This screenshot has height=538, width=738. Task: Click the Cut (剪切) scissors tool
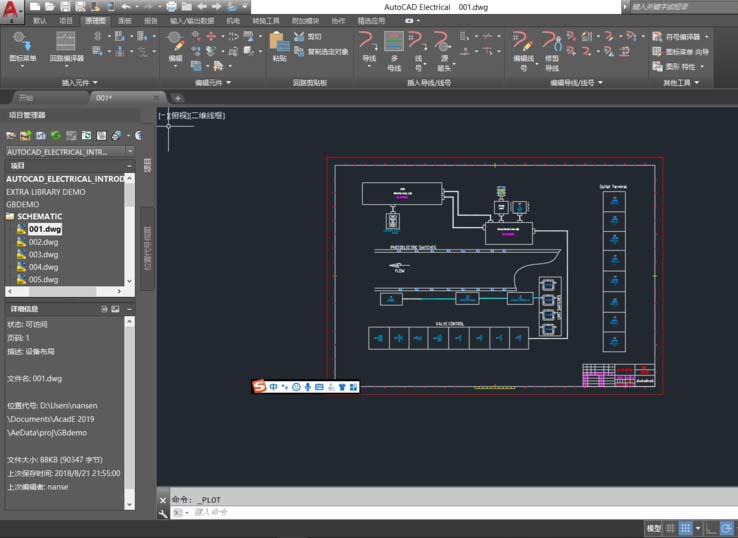coord(307,37)
